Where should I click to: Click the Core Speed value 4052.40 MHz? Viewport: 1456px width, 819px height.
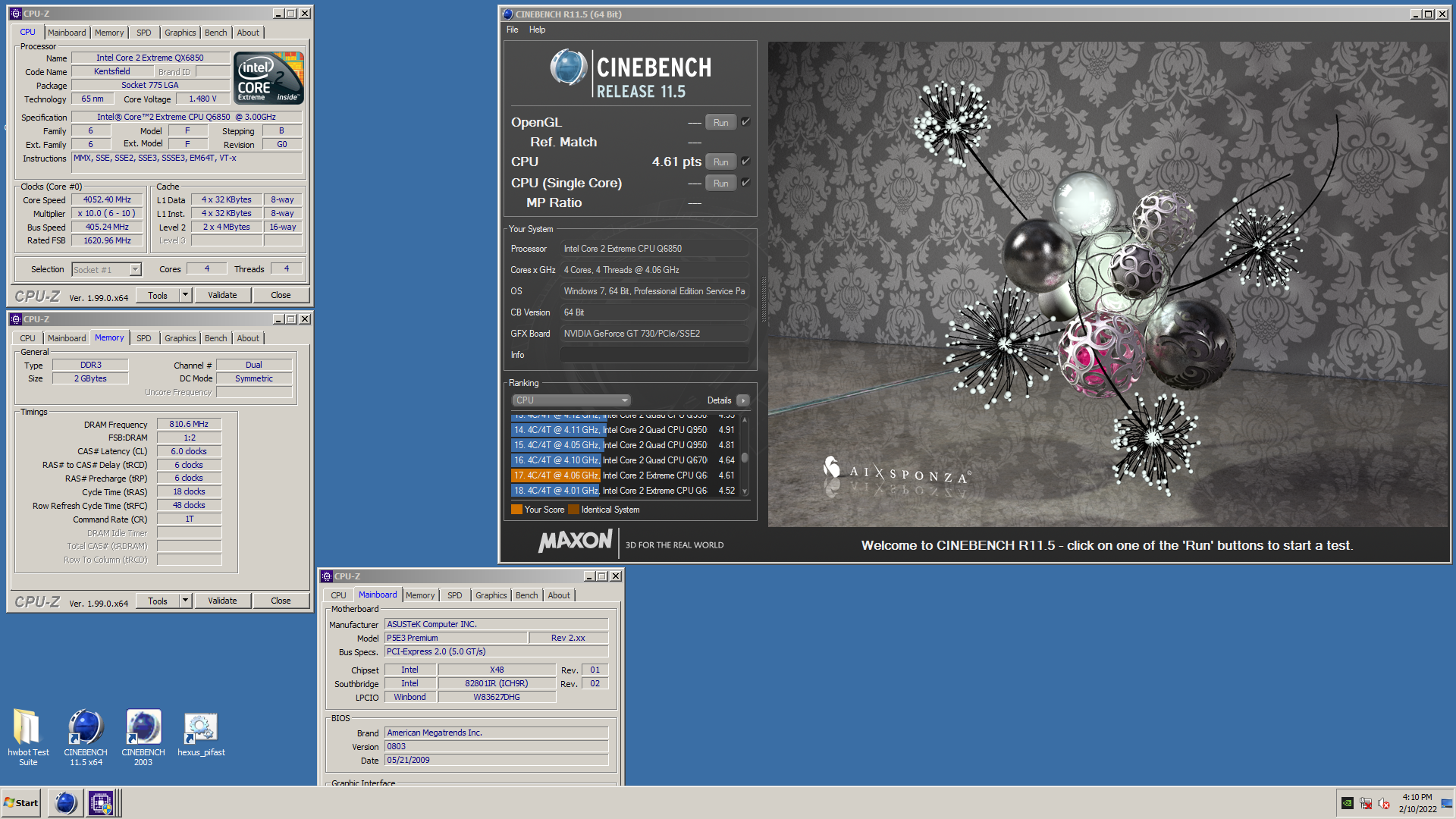(x=107, y=200)
